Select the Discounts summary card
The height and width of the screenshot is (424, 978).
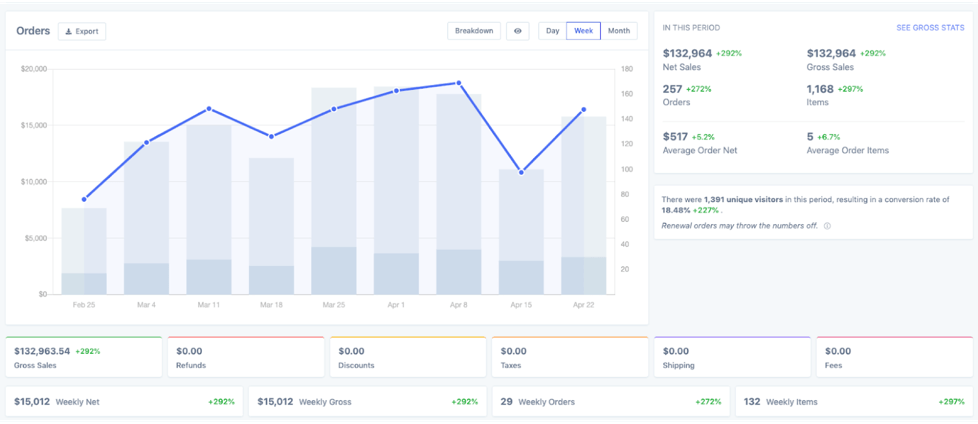coord(408,357)
